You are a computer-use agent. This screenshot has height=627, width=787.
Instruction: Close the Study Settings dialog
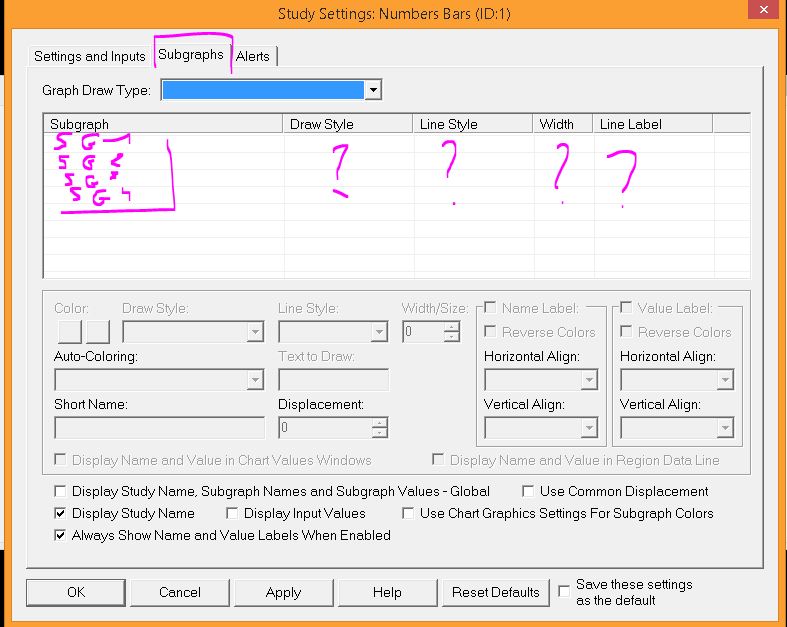[763, 10]
